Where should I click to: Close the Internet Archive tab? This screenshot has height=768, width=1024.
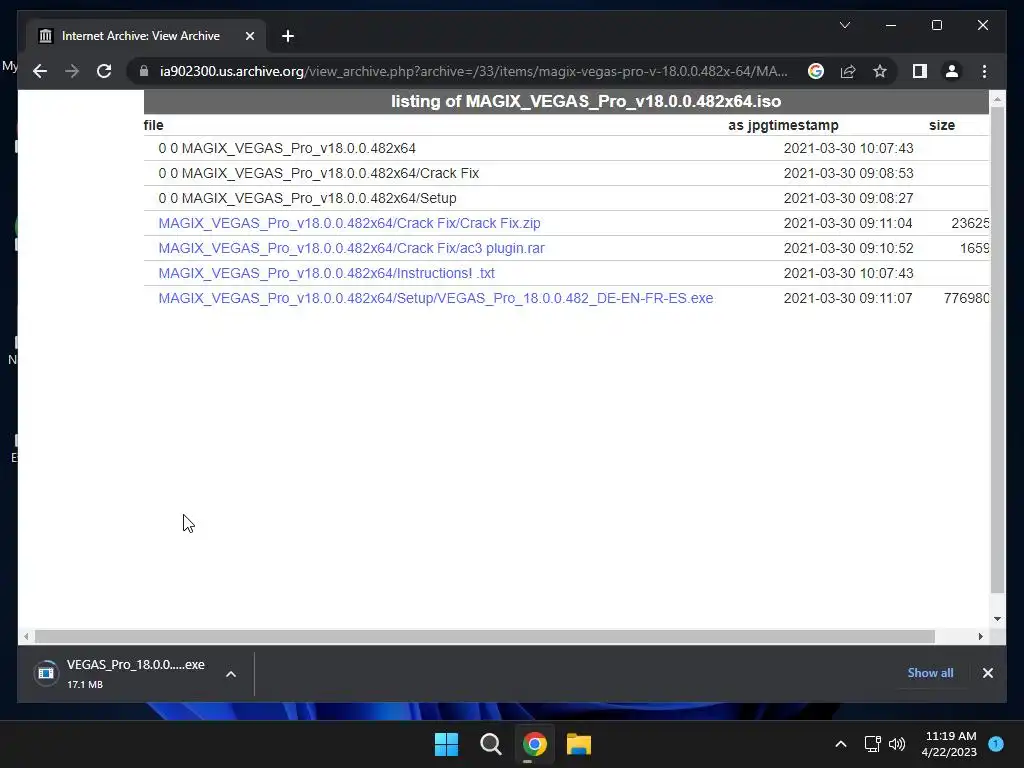coord(249,36)
